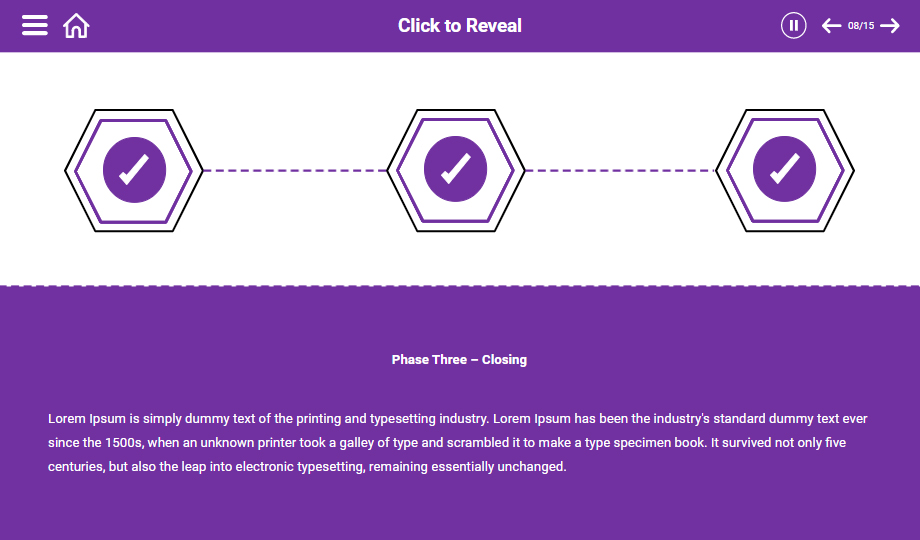Image resolution: width=920 pixels, height=540 pixels.
Task: Go back to the previous slide
Action: 831,26
